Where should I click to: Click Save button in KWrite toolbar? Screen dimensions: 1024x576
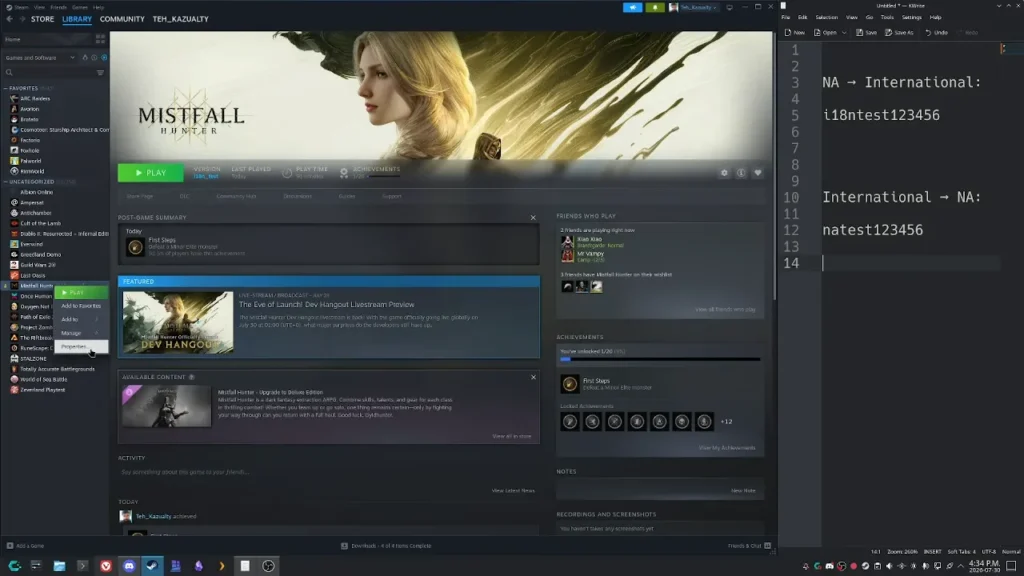click(x=867, y=33)
